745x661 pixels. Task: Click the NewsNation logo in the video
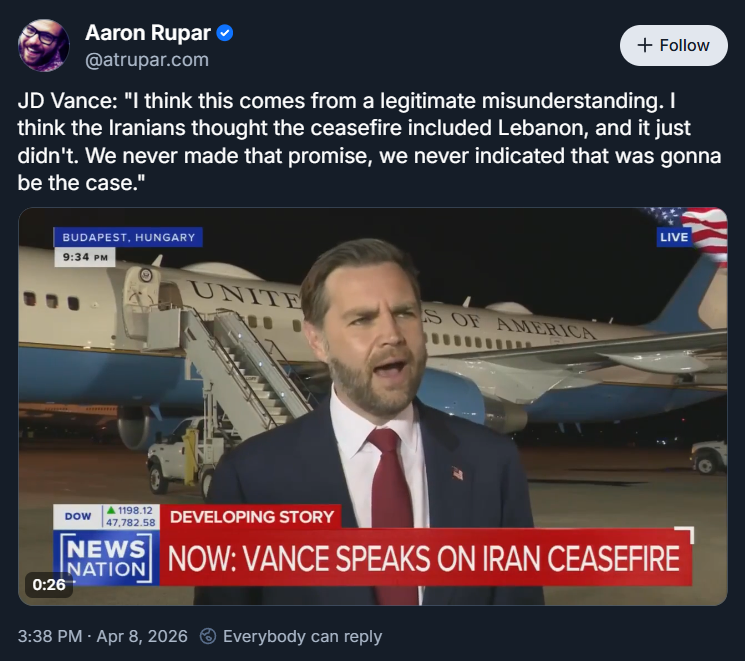tap(105, 558)
